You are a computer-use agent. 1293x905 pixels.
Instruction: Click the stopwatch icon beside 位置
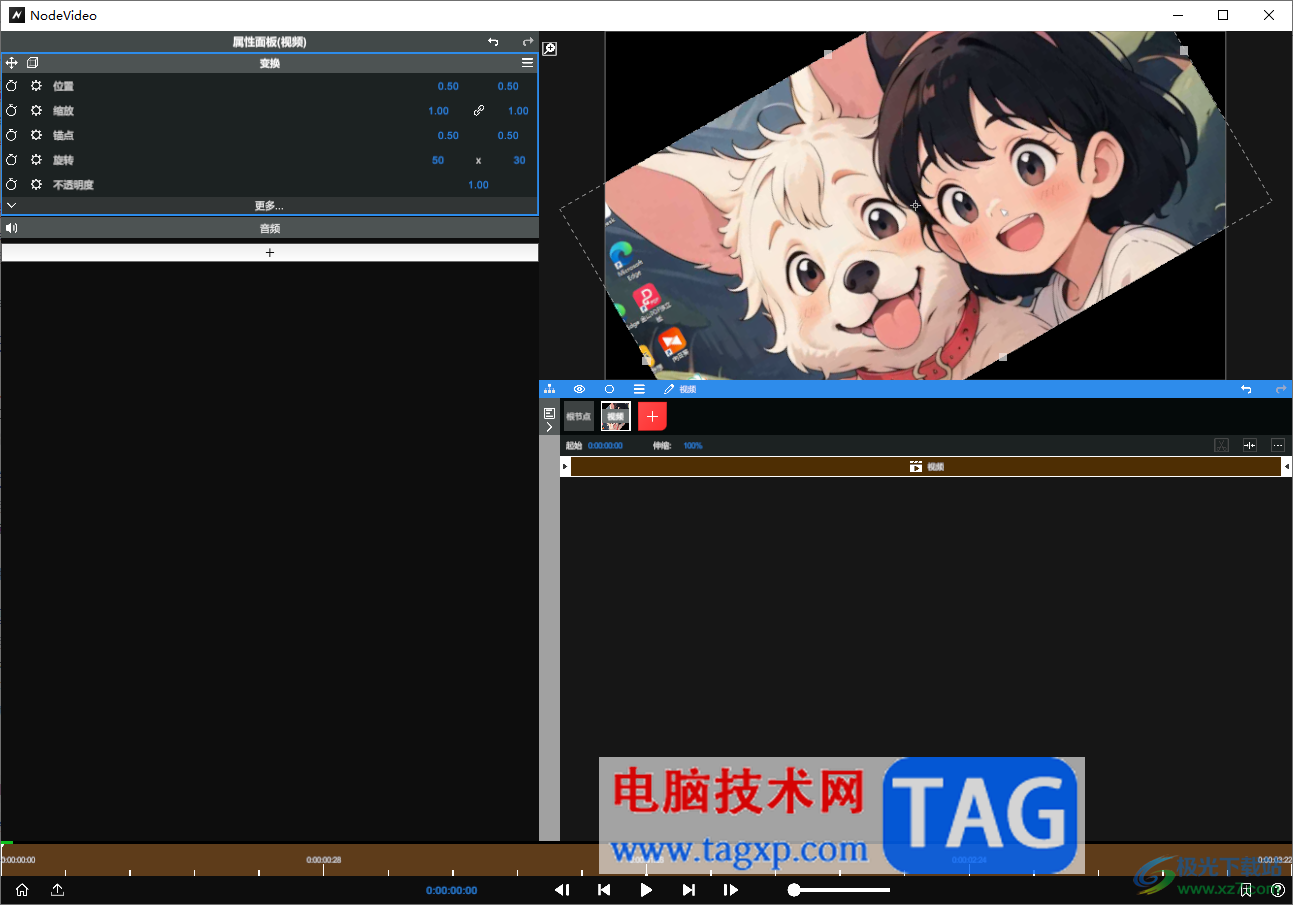(x=12, y=86)
